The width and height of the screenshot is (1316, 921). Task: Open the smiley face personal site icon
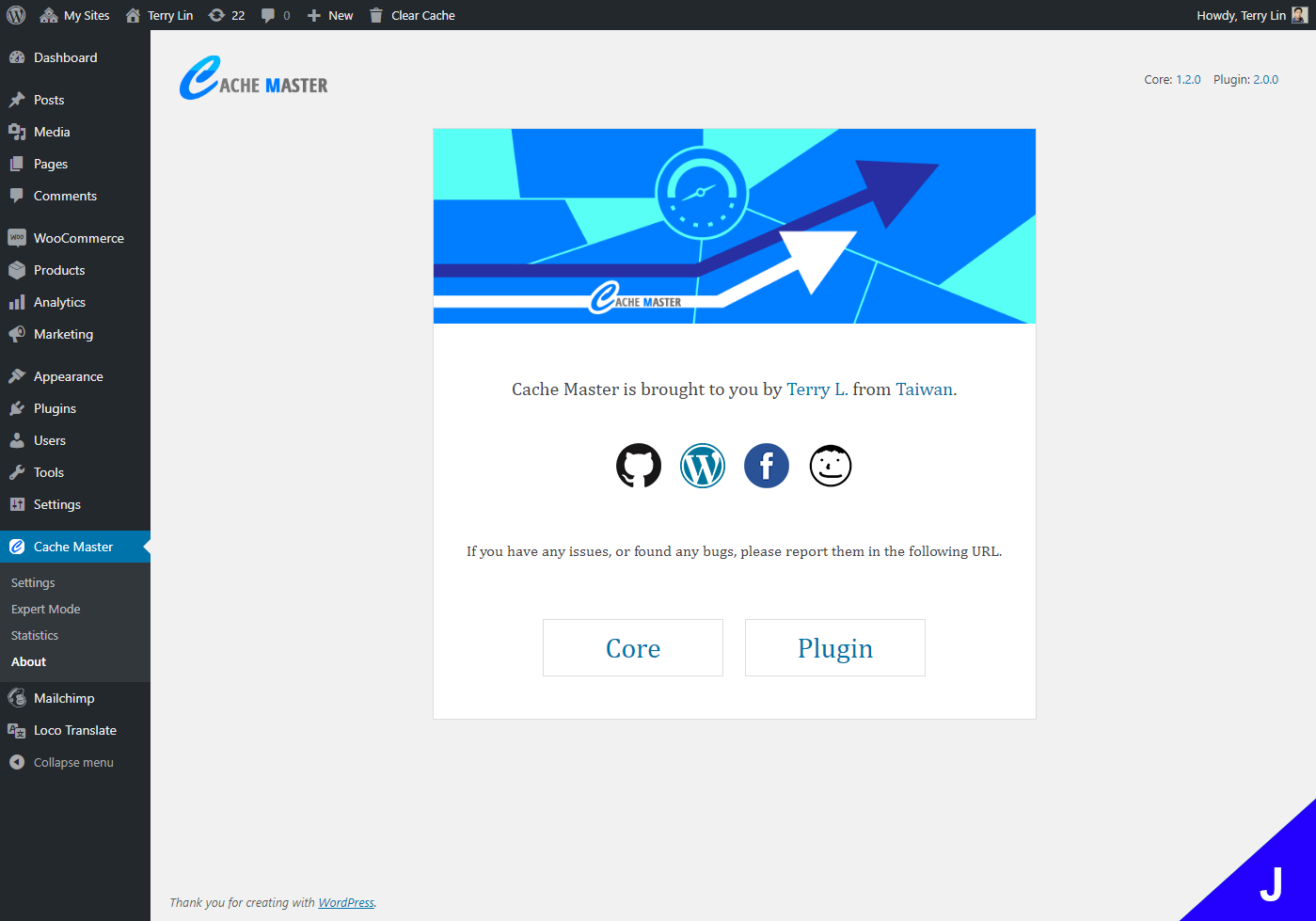point(831,466)
